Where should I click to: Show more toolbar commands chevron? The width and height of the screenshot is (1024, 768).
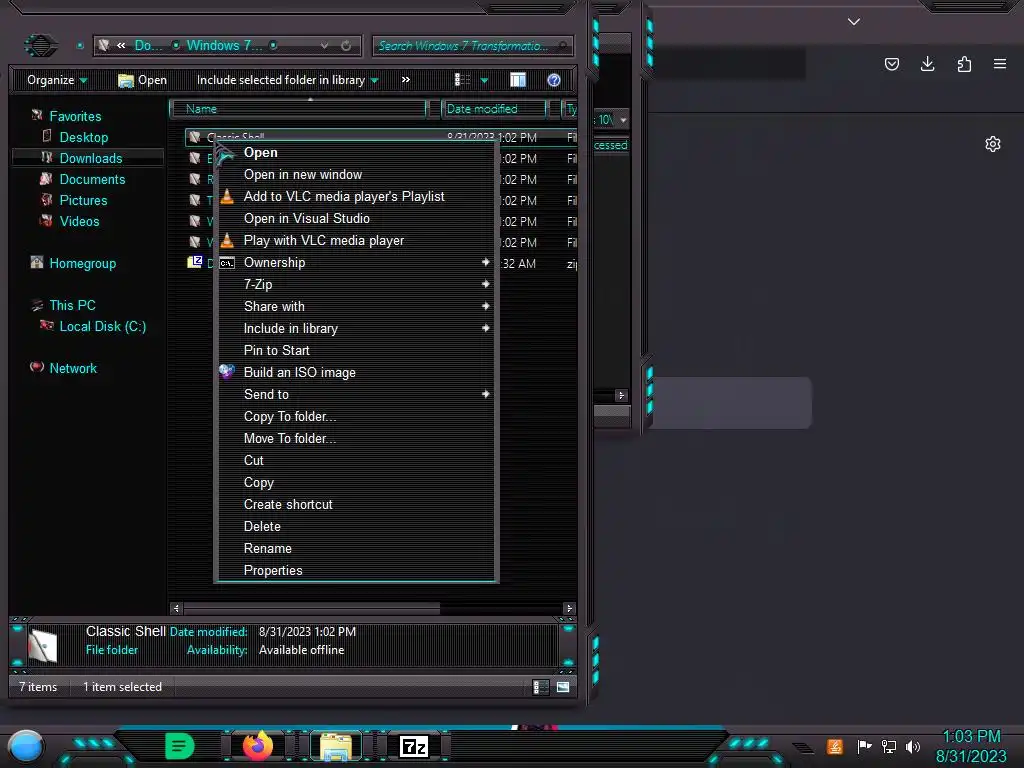tap(406, 80)
